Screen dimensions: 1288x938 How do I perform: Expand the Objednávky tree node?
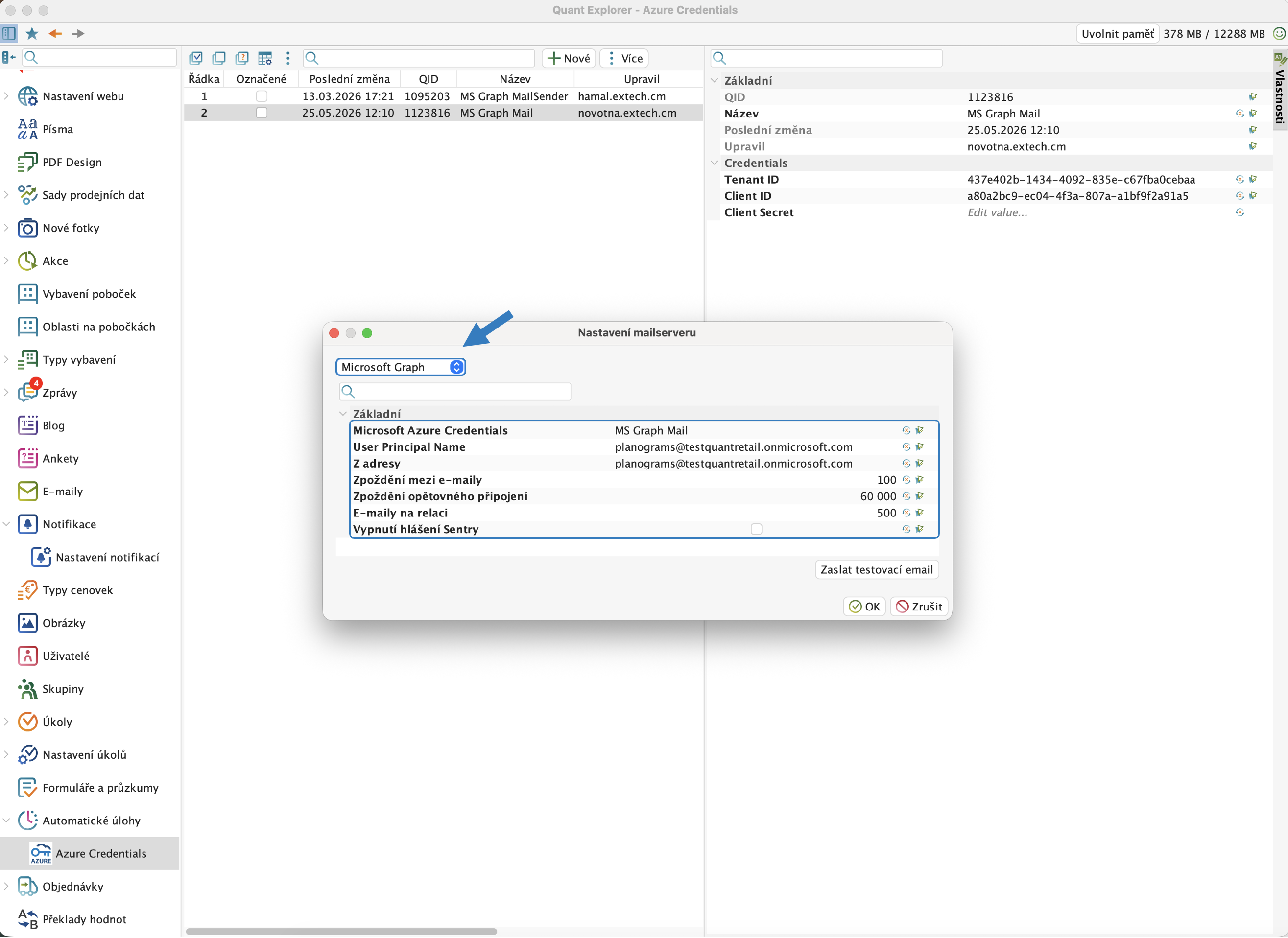click(6, 887)
